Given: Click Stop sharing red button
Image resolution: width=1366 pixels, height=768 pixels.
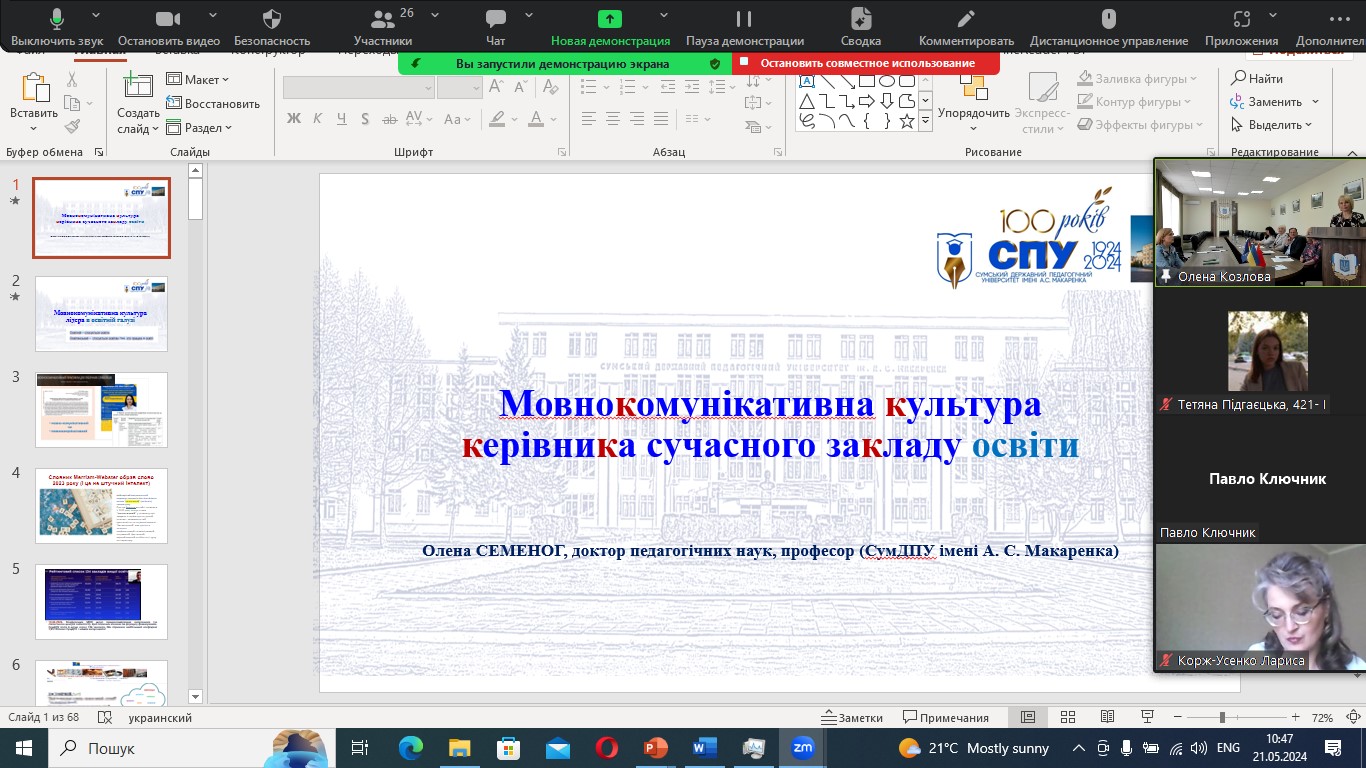Looking at the screenshot, I should pos(866,63).
